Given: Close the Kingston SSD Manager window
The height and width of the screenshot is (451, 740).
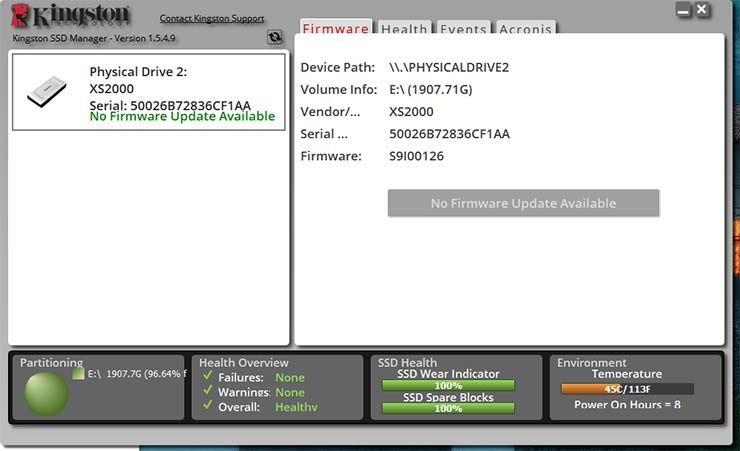Looking at the screenshot, I should tap(702, 10).
